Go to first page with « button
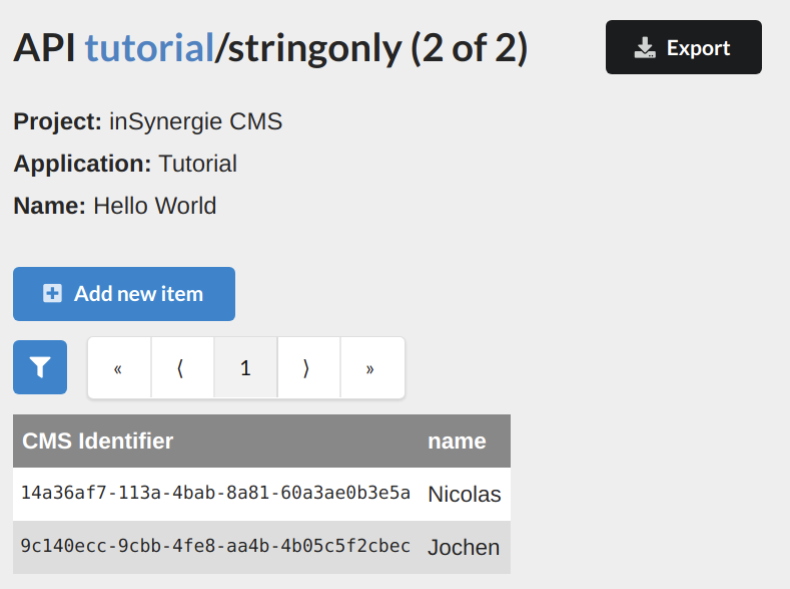The height and width of the screenshot is (589, 790). click(x=119, y=368)
